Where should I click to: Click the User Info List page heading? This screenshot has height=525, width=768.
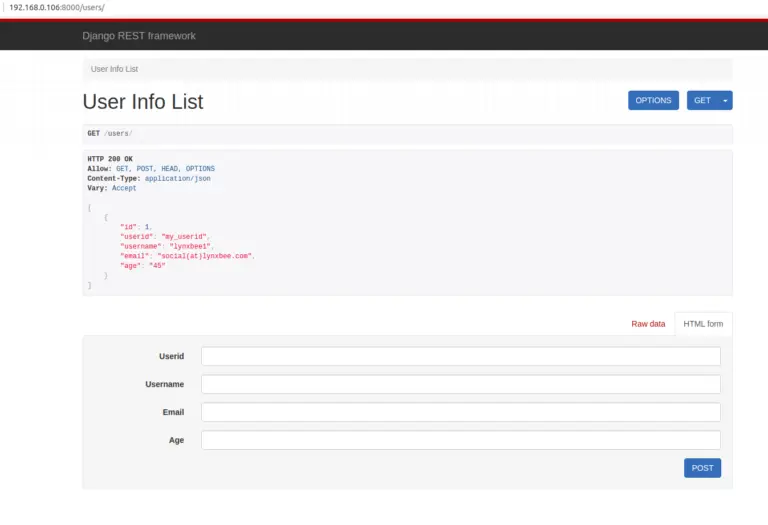[142, 101]
